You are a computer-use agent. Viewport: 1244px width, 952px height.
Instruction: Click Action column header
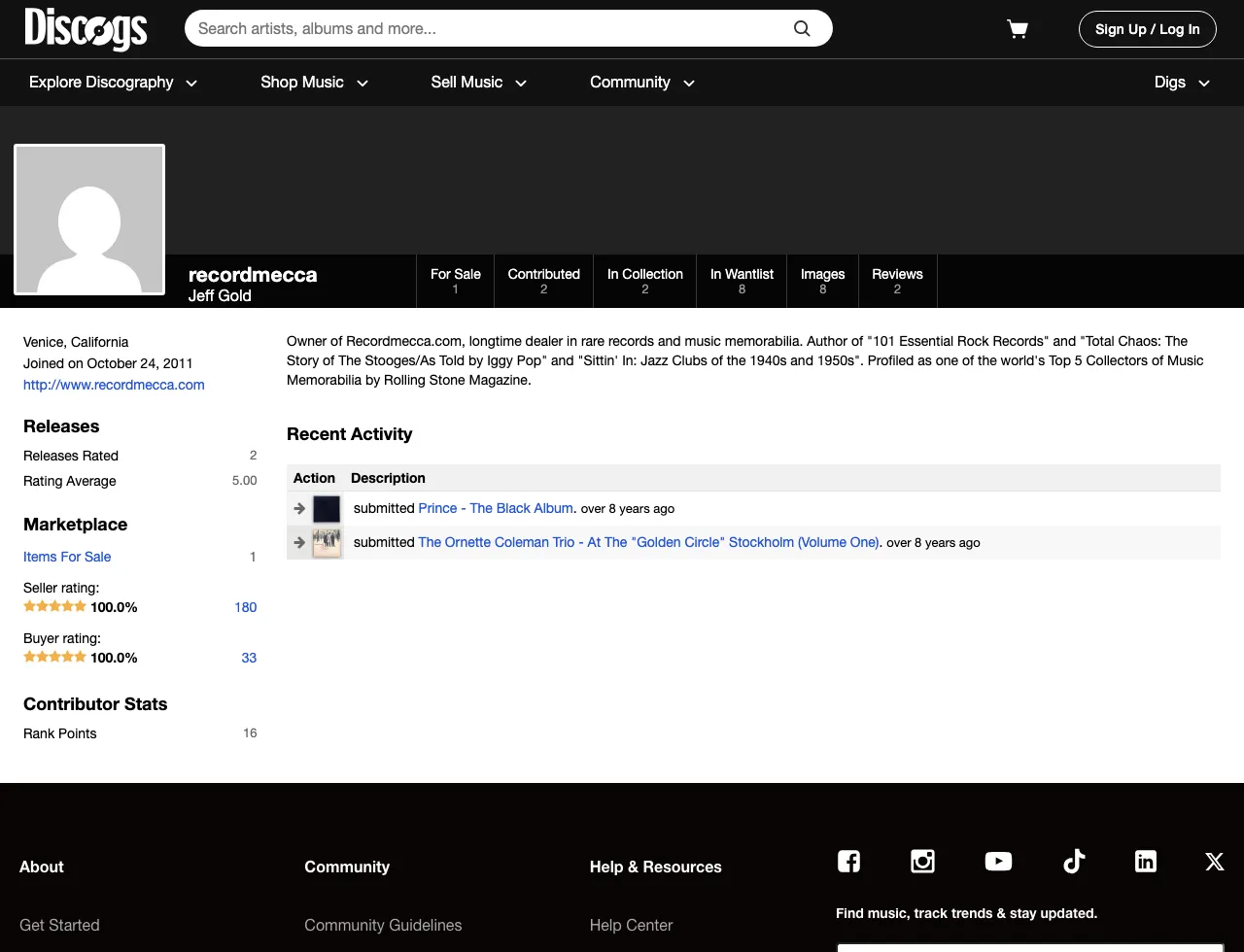click(x=314, y=478)
